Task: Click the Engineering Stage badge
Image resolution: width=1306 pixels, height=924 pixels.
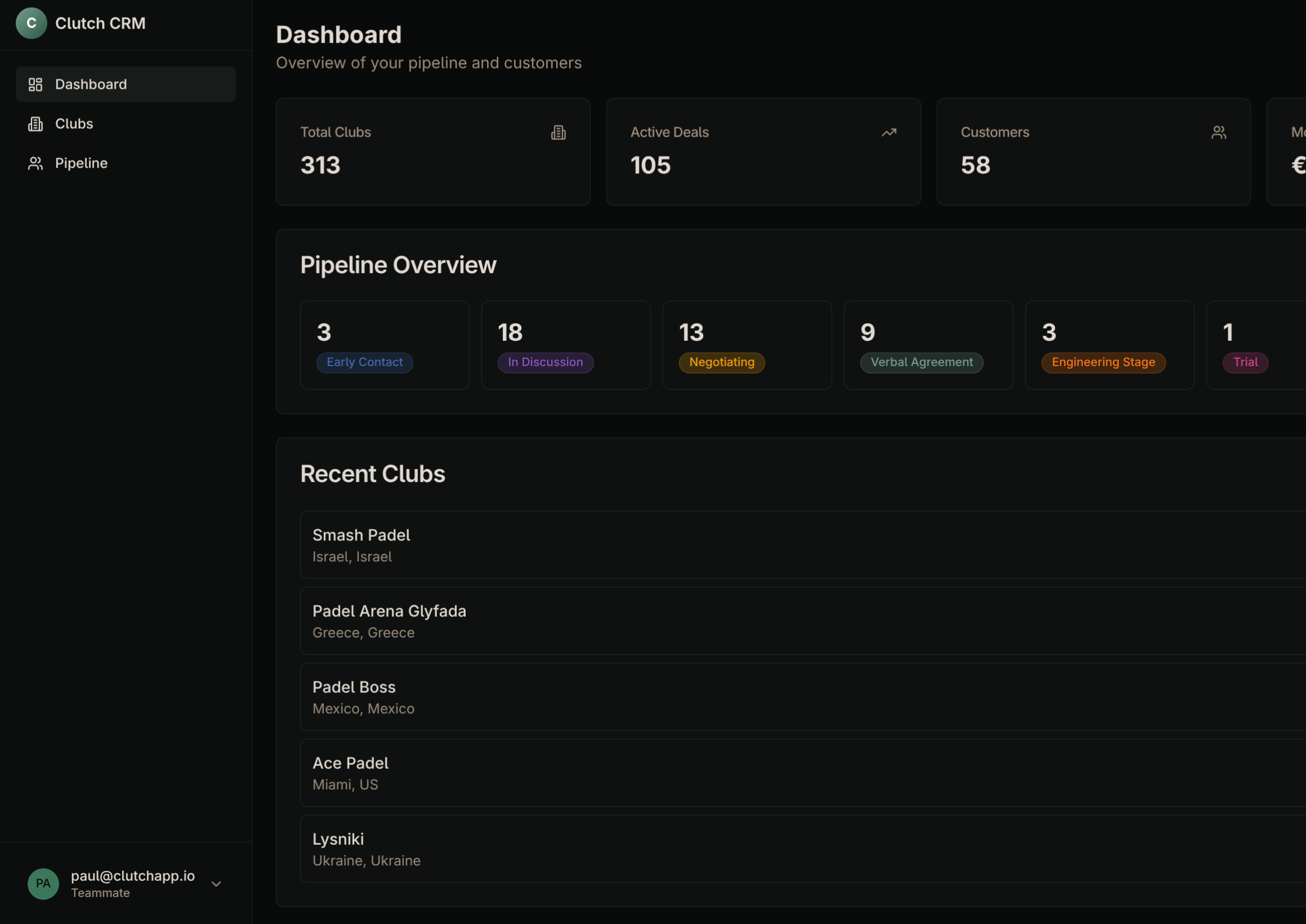Action: pos(1103,362)
